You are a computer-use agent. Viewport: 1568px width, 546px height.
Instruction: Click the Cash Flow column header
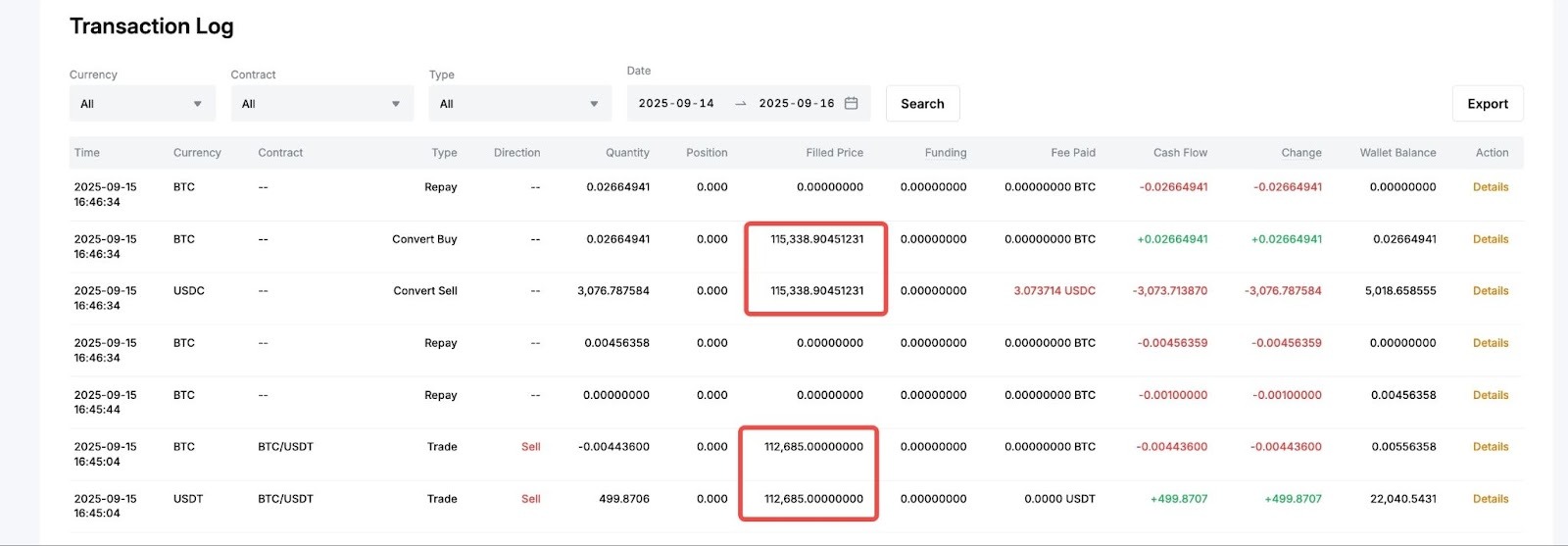click(1180, 153)
